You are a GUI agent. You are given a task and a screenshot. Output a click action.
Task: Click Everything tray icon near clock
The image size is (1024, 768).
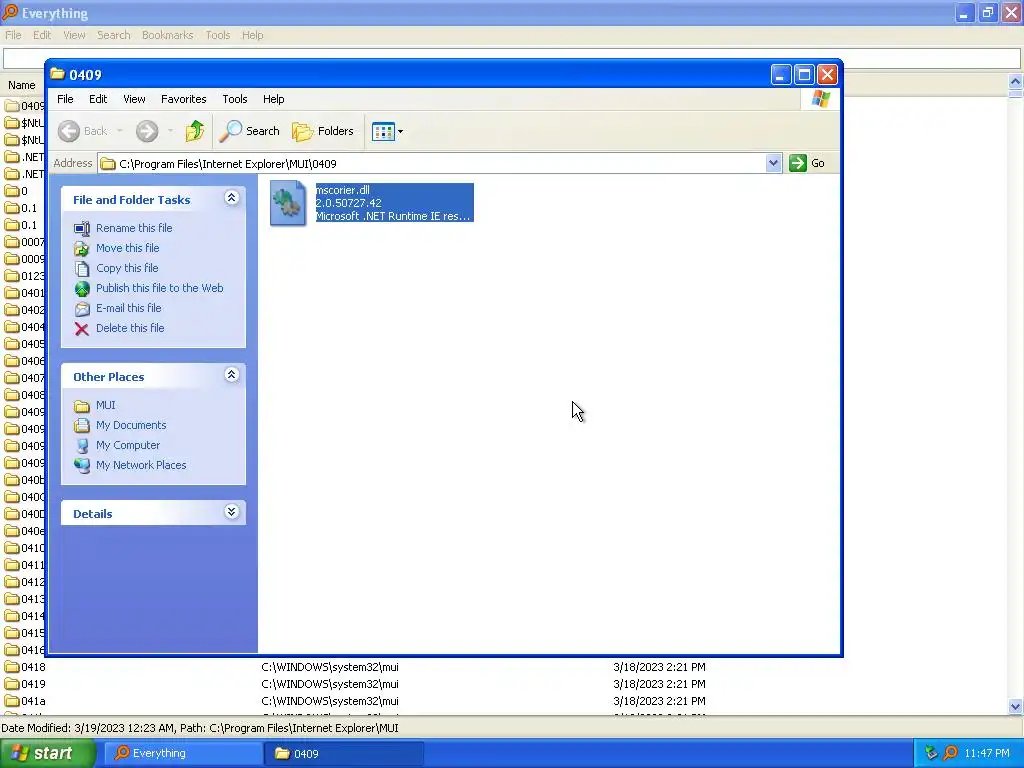[950, 754]
